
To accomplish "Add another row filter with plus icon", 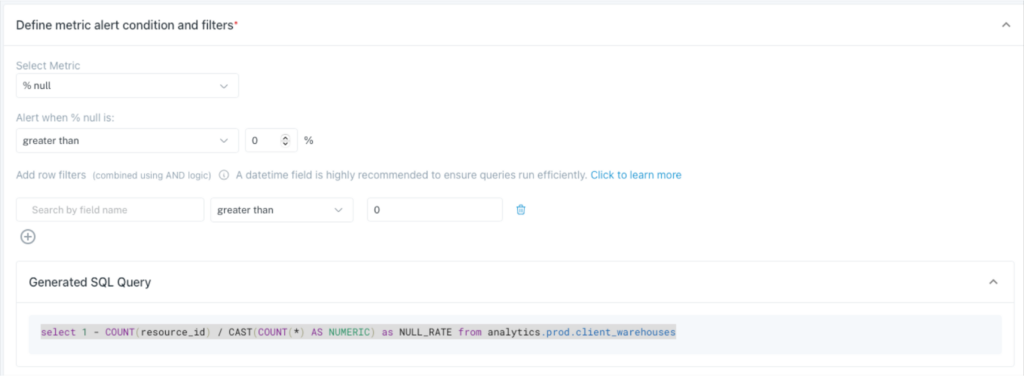I will pos(27,237).
